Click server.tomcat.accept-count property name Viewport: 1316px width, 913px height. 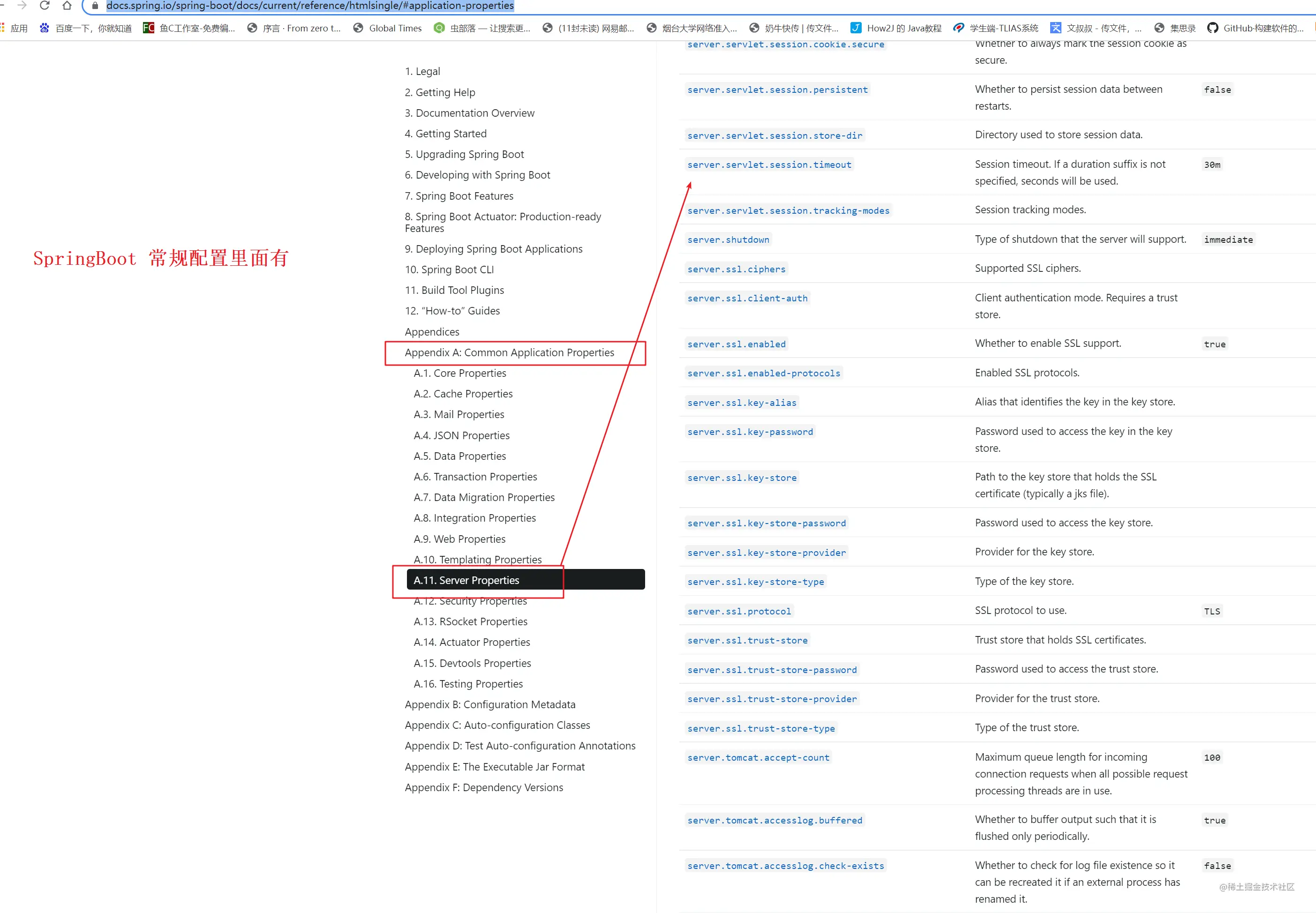tap(758, 758)
